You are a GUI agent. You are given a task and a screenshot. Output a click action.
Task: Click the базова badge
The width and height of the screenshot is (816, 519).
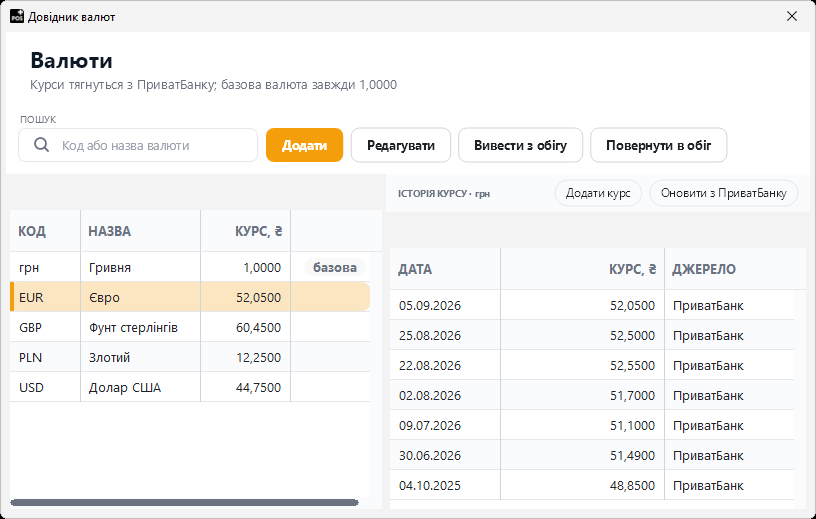pos(335,268)
